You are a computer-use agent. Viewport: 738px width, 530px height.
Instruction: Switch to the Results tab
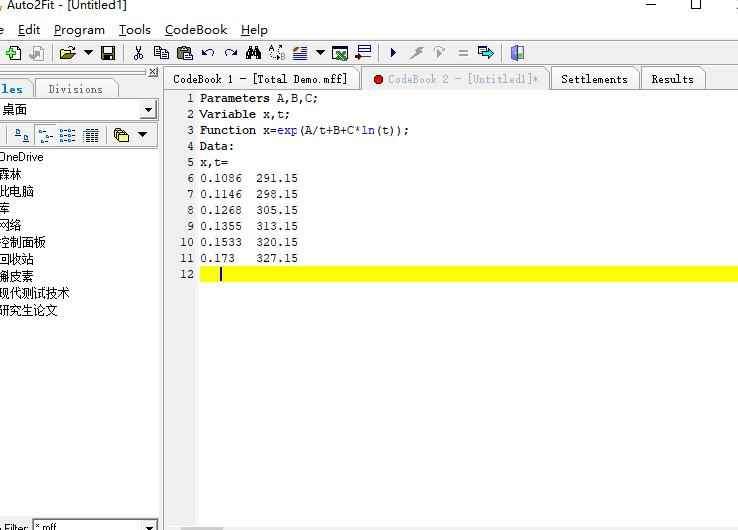pyautogui.click(x=672, y=79)
